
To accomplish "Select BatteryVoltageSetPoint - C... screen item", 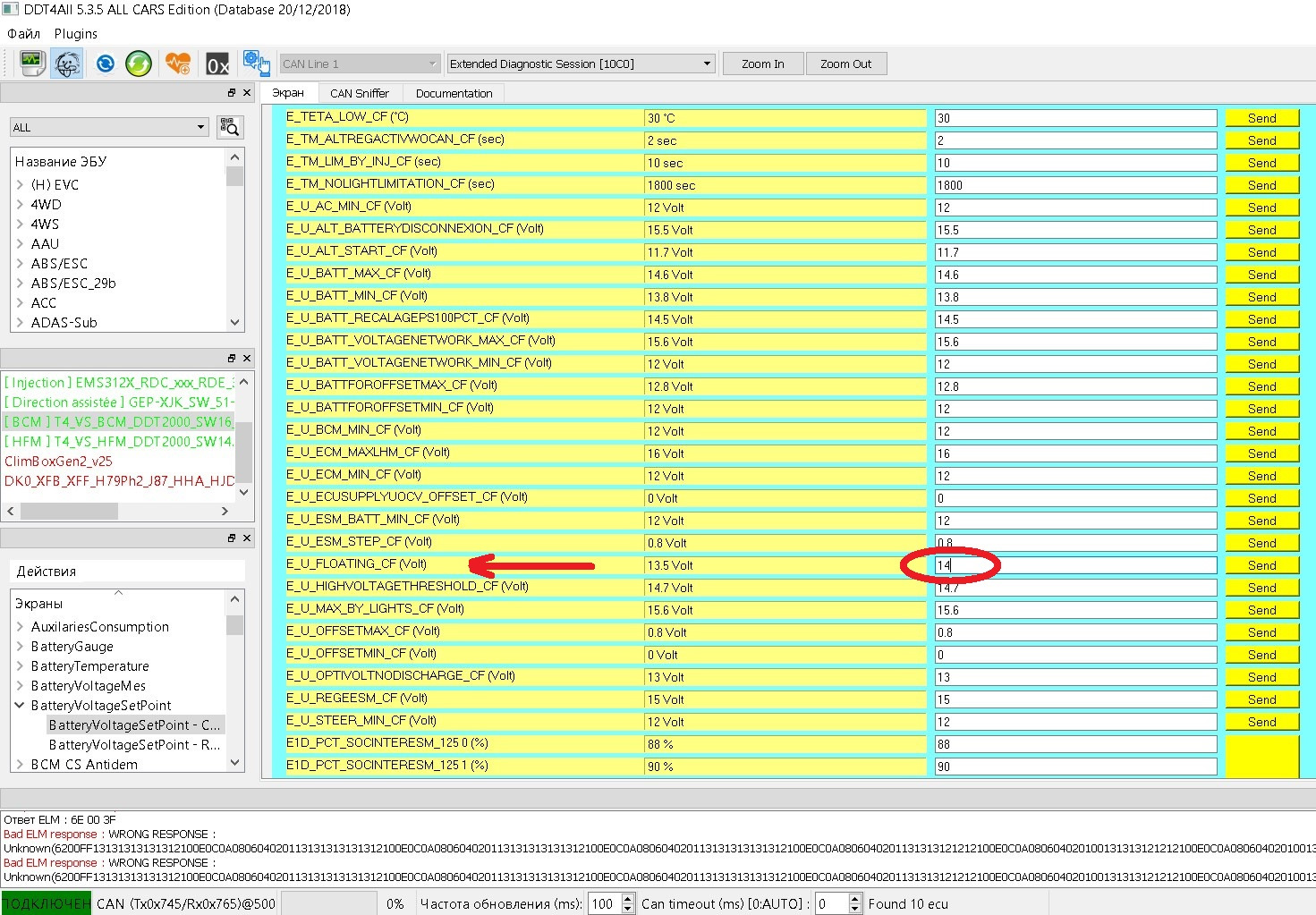I will click(134, 725).
